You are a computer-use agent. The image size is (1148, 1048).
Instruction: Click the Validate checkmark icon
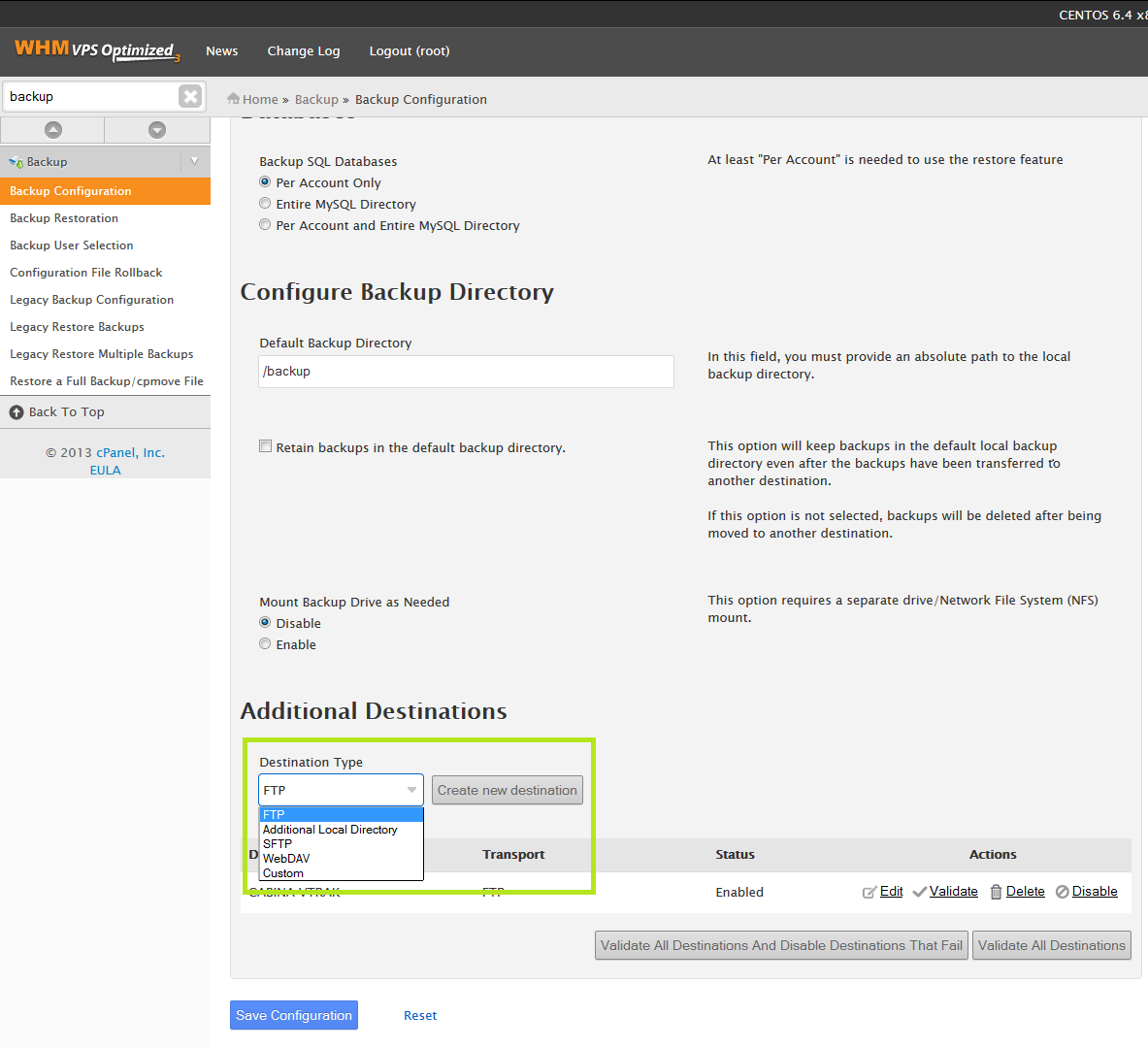(920, 892)
